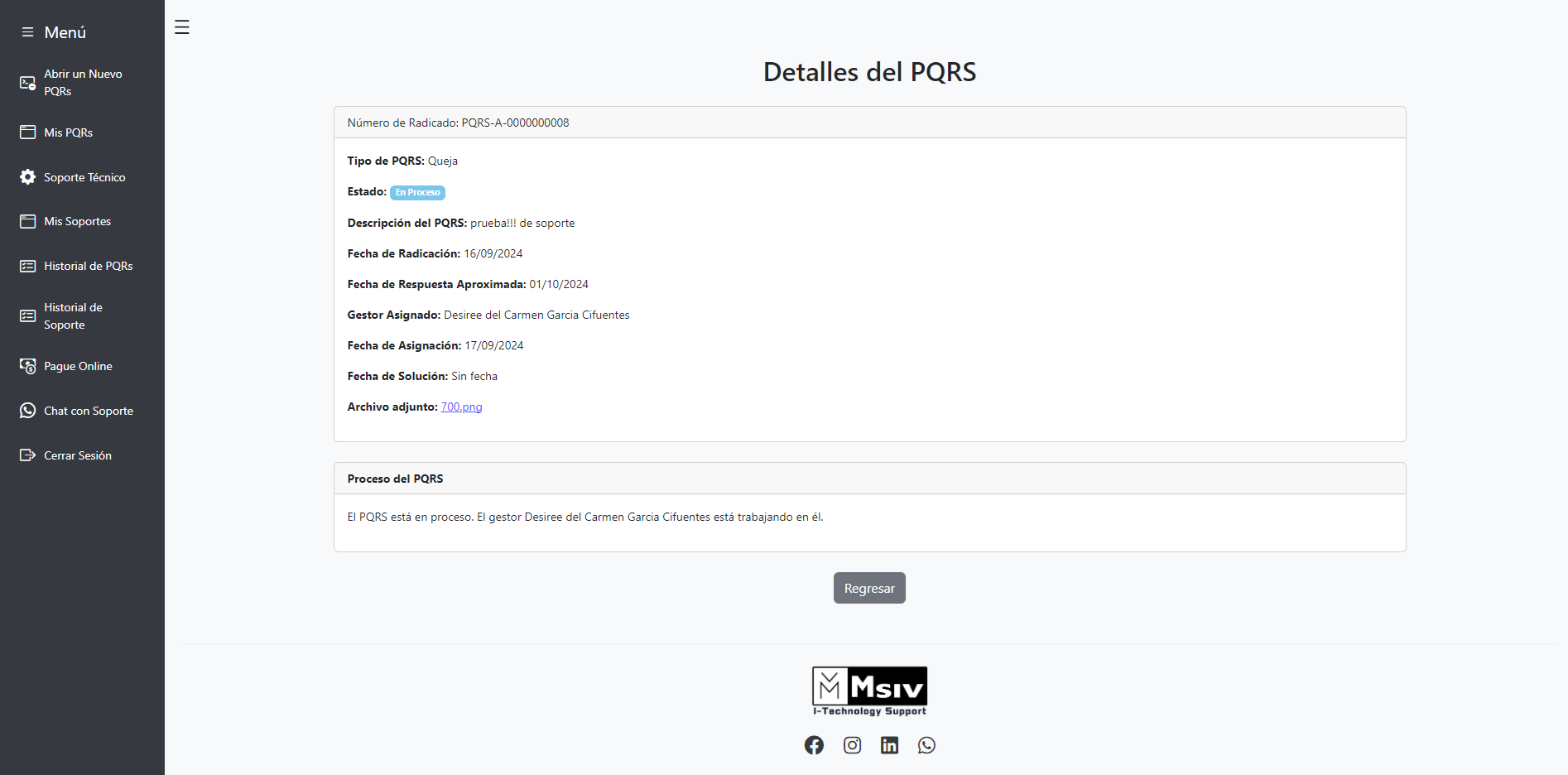Click the Pague Online sidebar icon

click(x=27, y=366)
